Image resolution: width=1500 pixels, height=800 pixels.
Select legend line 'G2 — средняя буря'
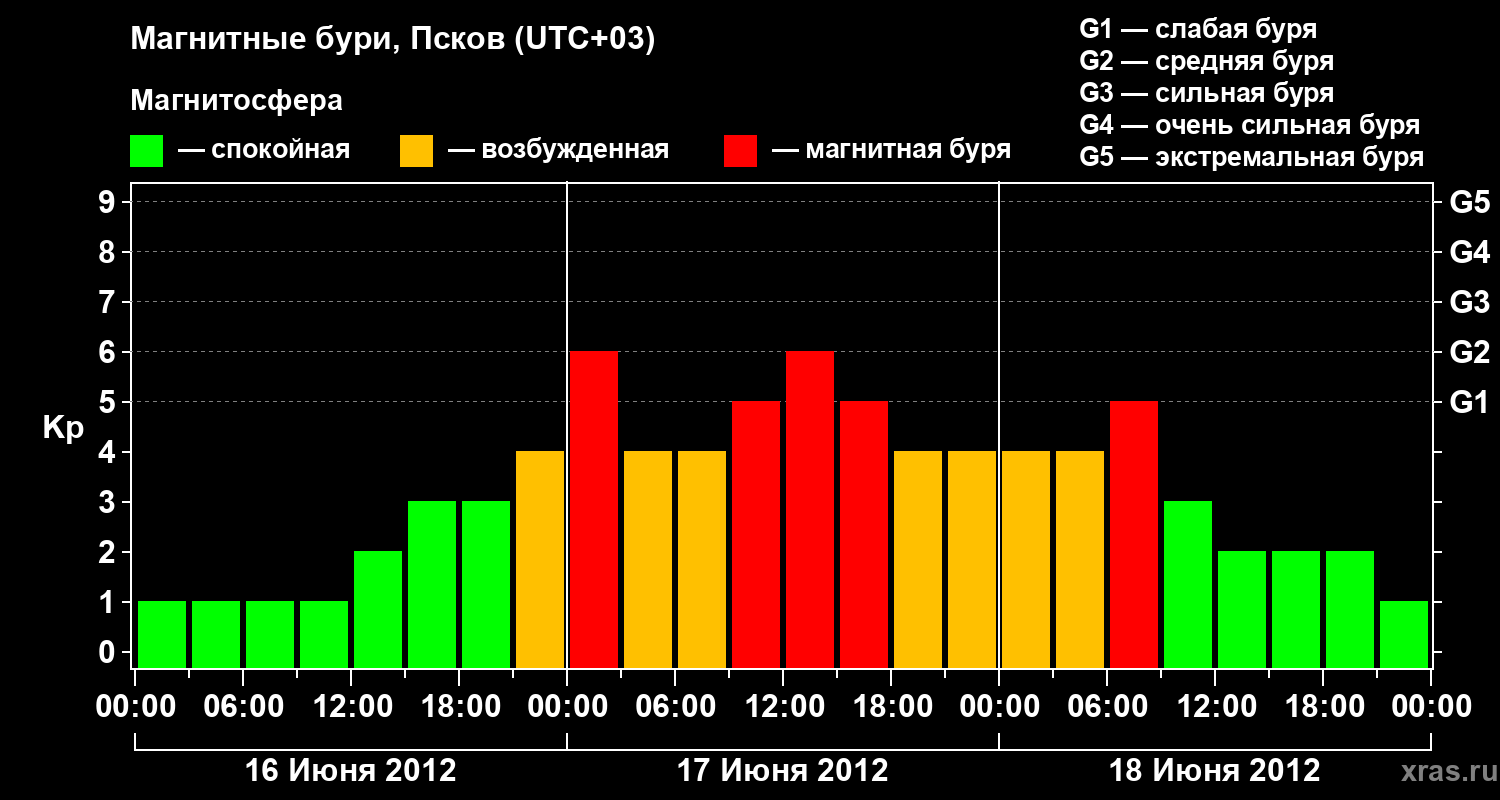(1207, 61)
